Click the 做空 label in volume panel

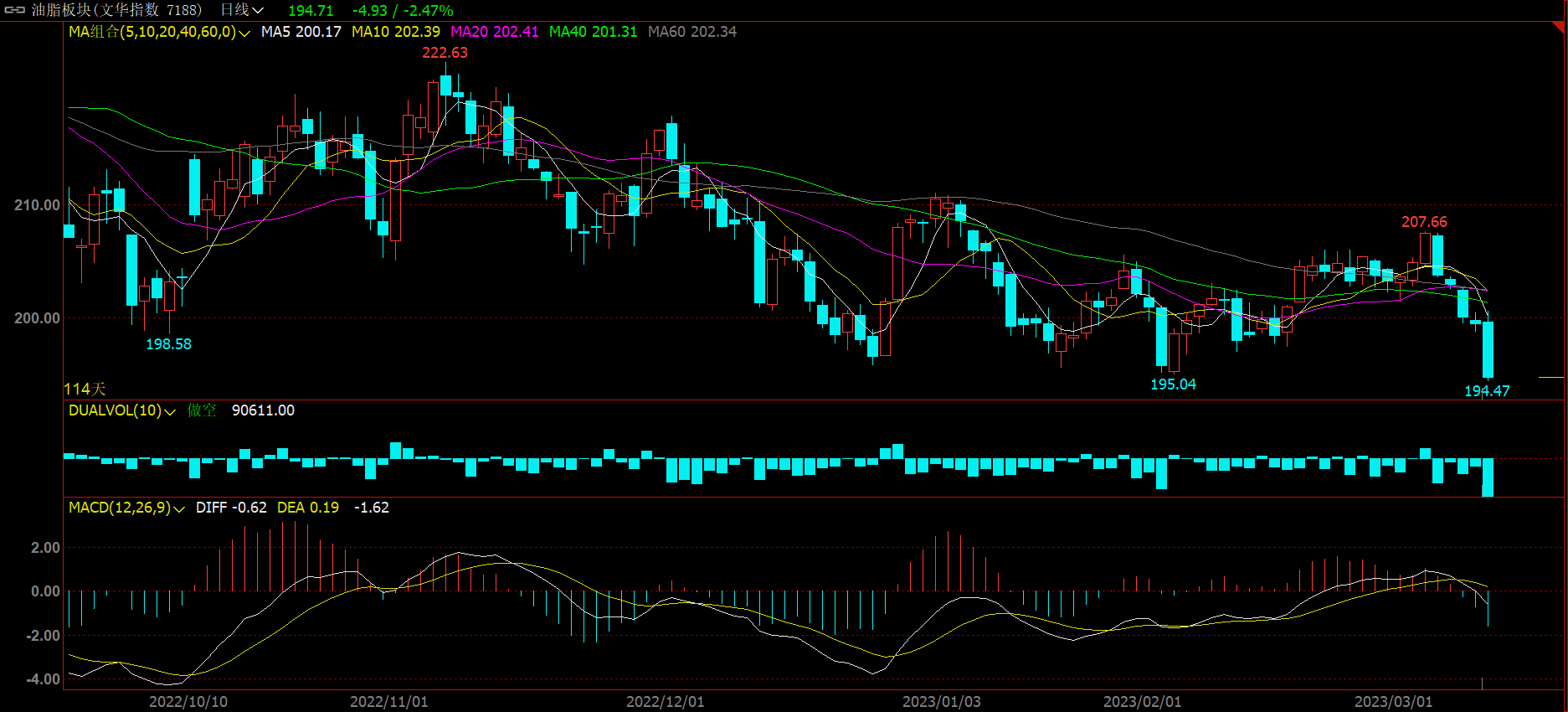pyautogui.click(x=202, y=410)
